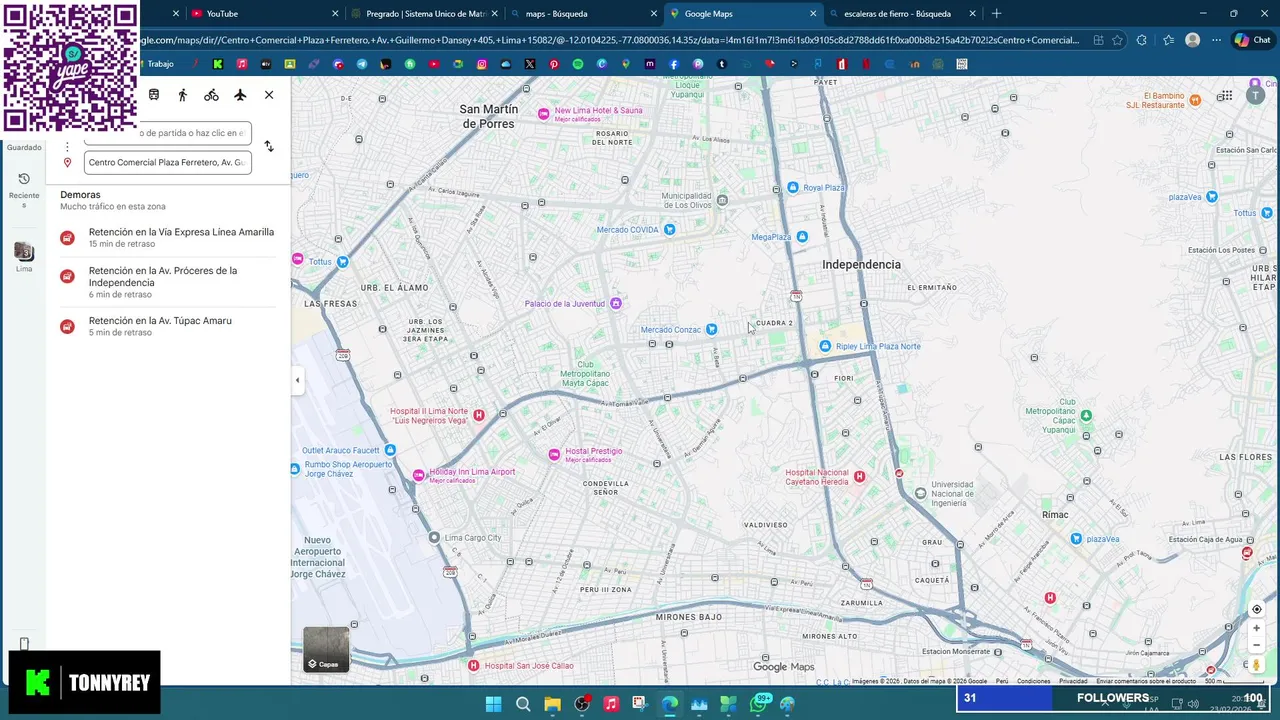Open the Capas layers thumbnail
1280x720 pixels.
click(x=327, y=649)
